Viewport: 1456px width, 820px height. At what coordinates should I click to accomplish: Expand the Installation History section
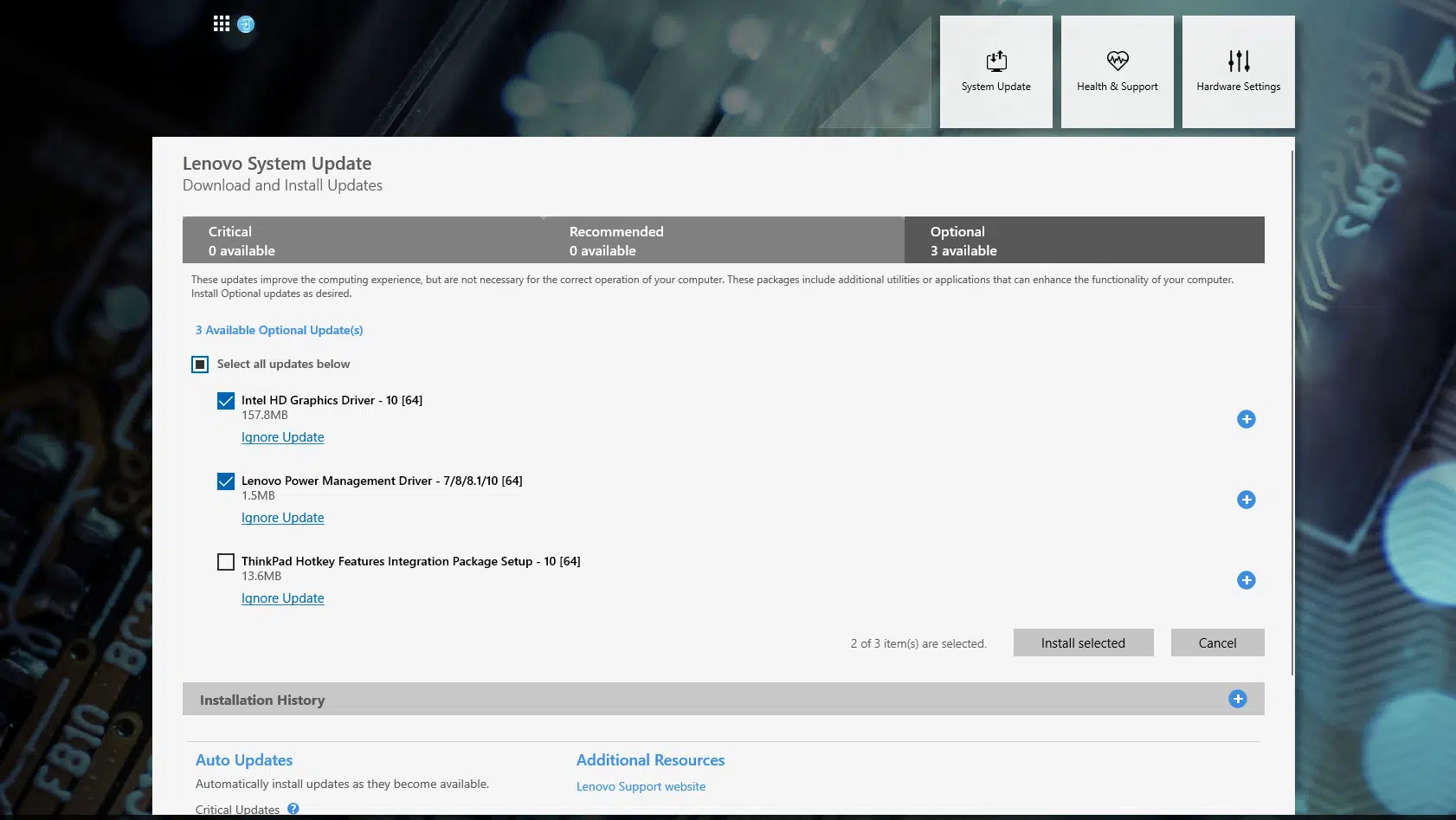click(1238, 699)
